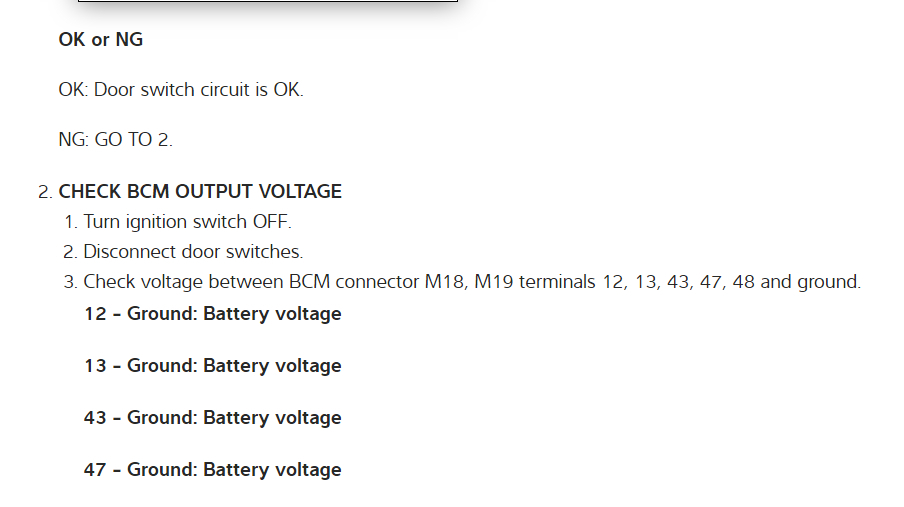Screen dimensions: 904x507
Task: Click "13 - Ground: Battery voltage" line
Action: (x=213, y=366)
